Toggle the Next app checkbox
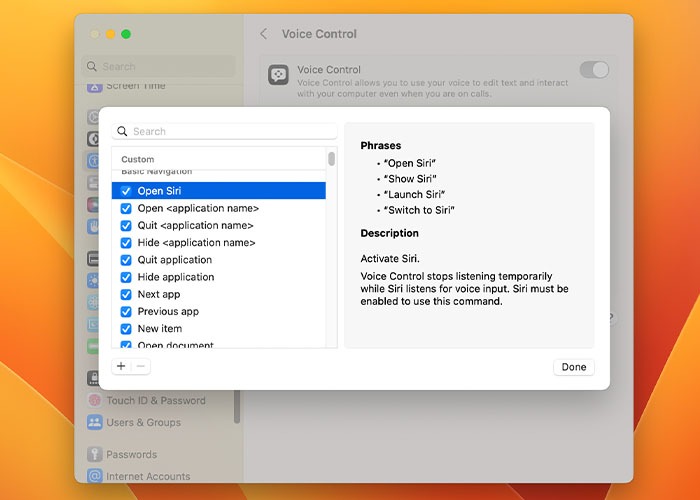Screen dimensions: 700x500 [126, 295]
